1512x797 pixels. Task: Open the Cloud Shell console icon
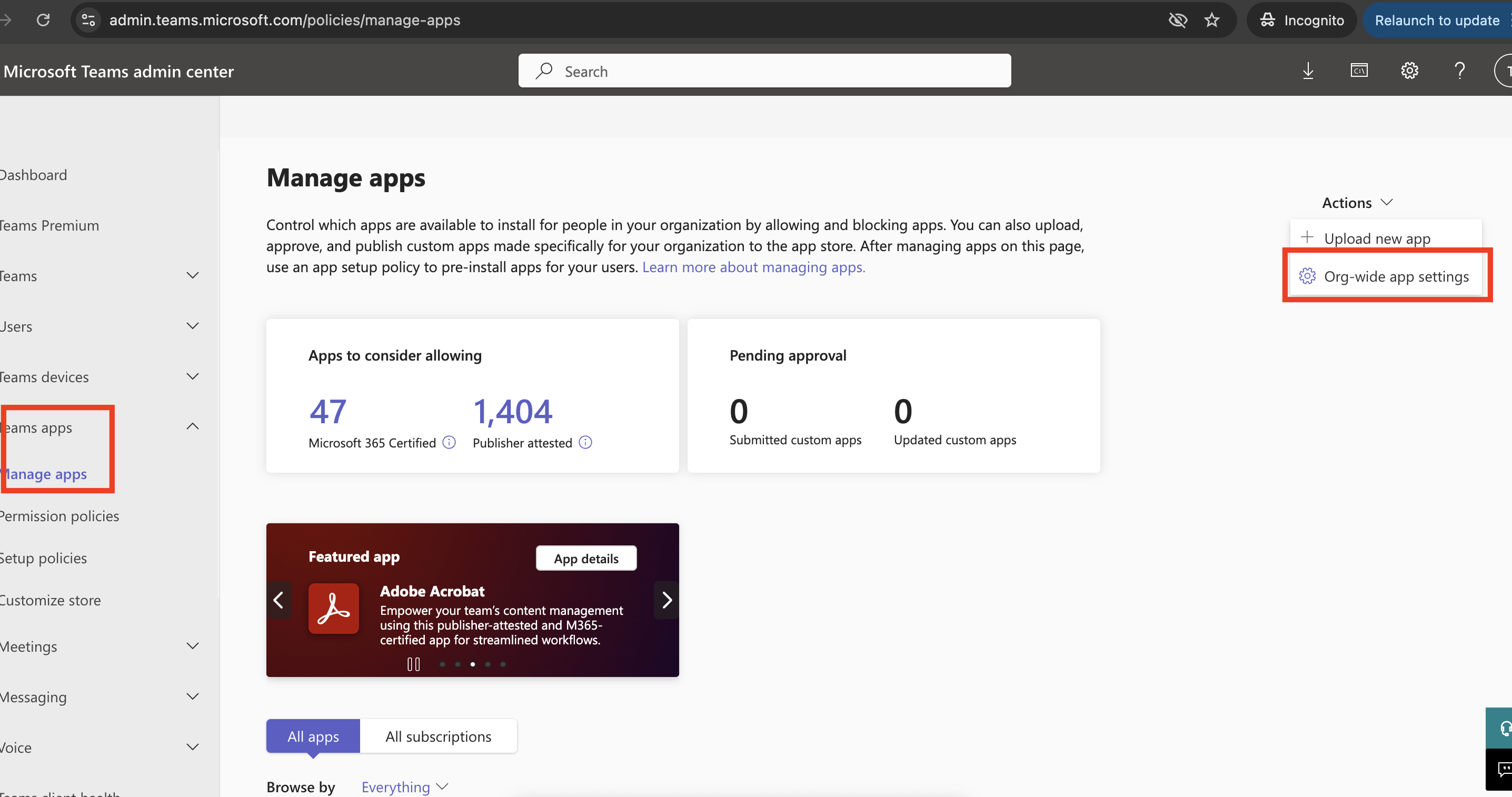click(x=1358, y=71)
